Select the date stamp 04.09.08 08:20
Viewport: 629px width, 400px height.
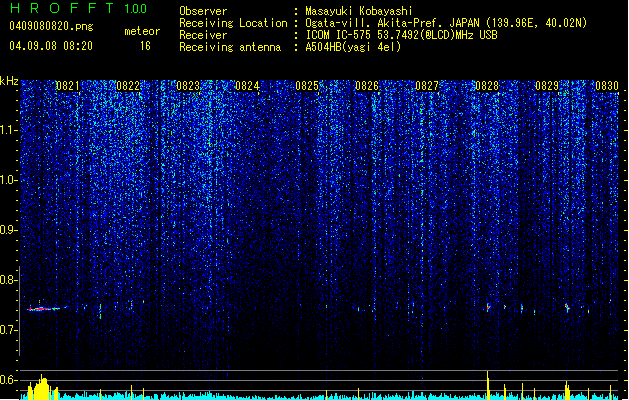[x=51, y=46]
